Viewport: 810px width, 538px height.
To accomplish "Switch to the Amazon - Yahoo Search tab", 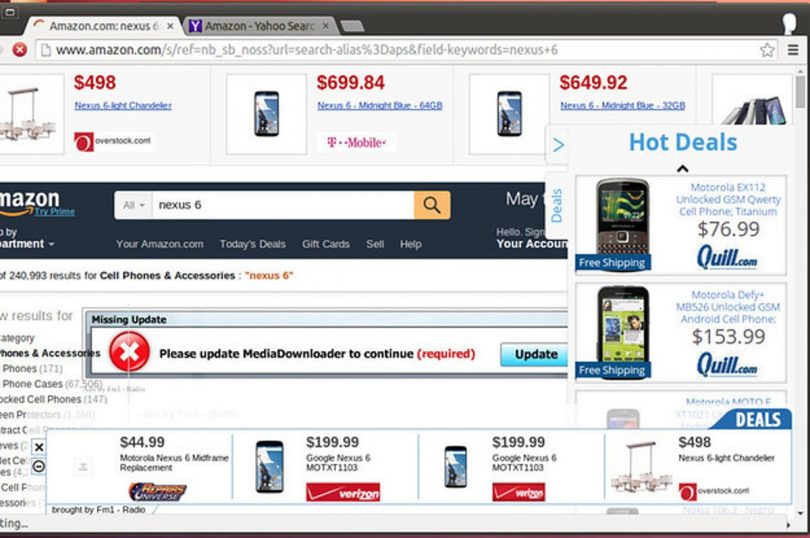I will click(258, 26).
